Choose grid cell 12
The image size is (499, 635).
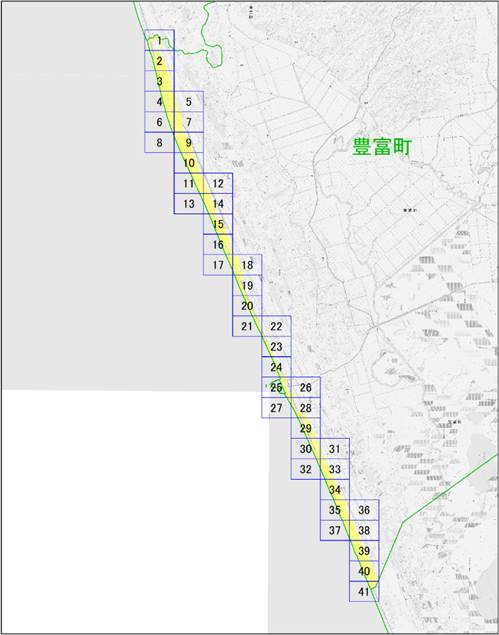click(218, 183)
